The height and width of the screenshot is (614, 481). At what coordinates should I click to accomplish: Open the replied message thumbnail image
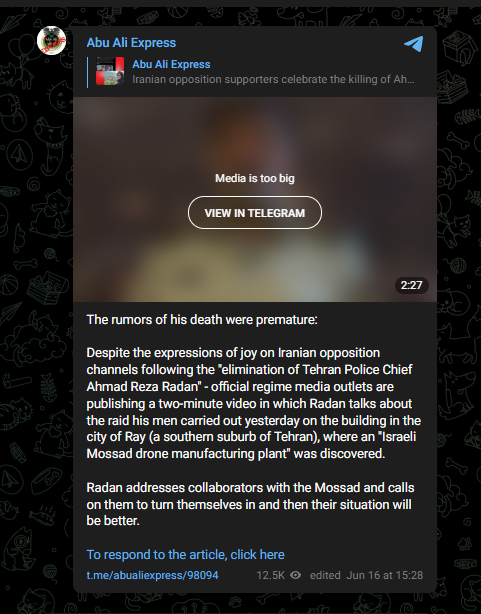[110, 71]
